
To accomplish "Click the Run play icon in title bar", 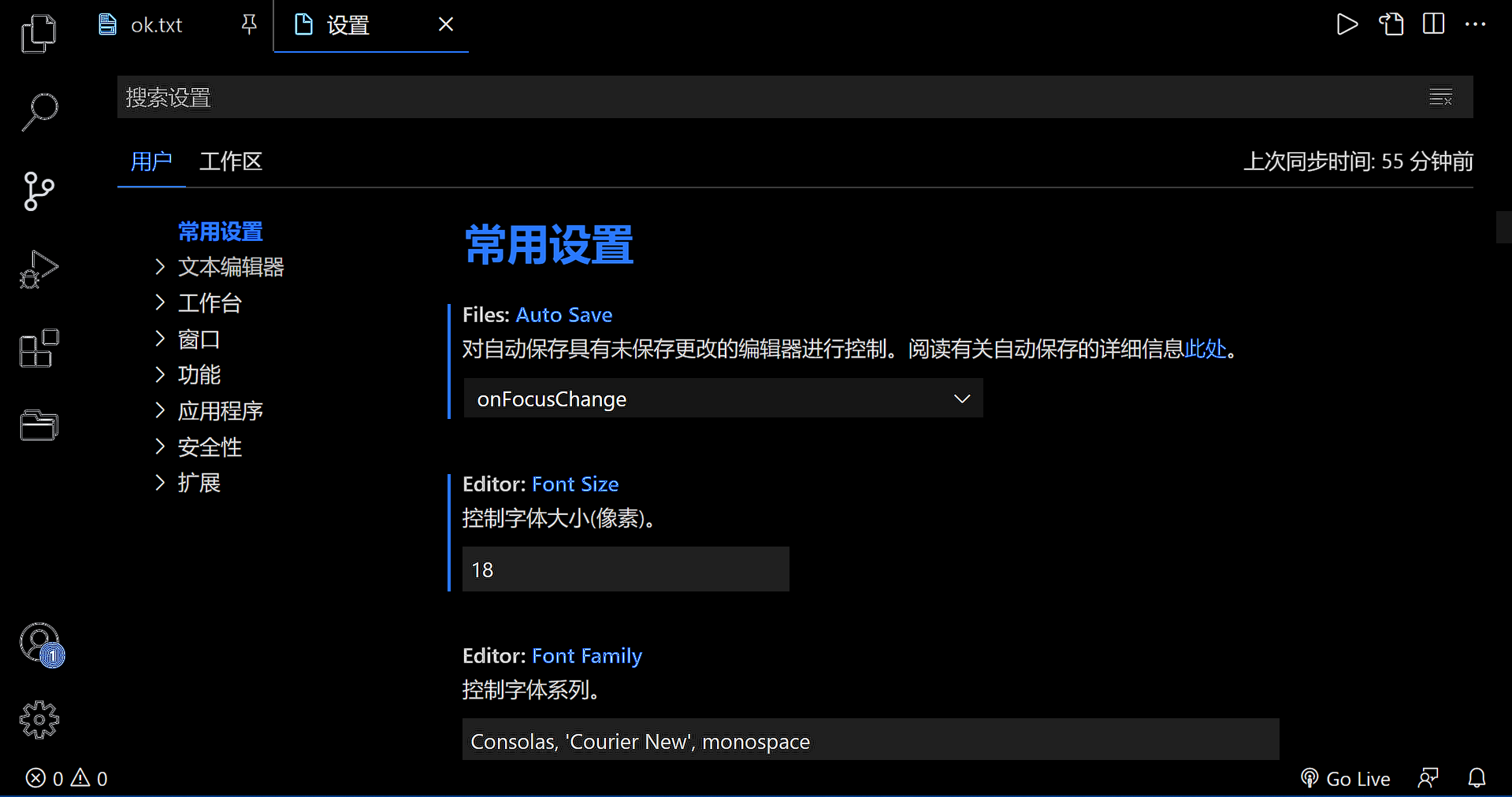I will [1347, 24].
